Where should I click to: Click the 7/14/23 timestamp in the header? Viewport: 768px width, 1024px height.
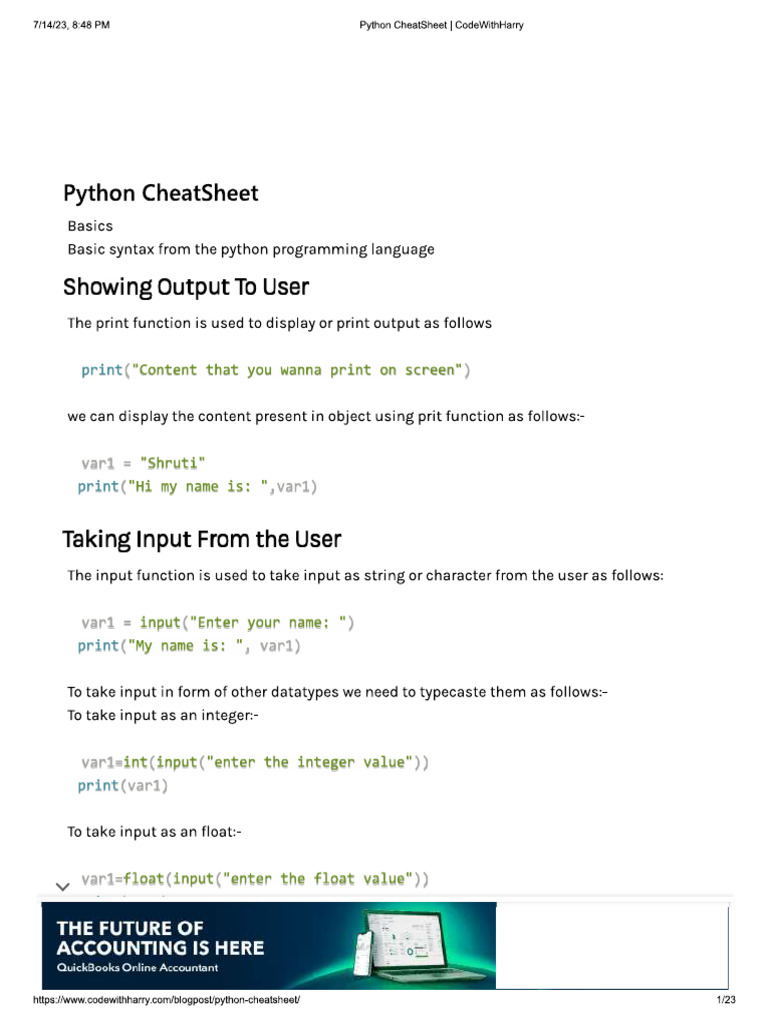coord(70,25)
